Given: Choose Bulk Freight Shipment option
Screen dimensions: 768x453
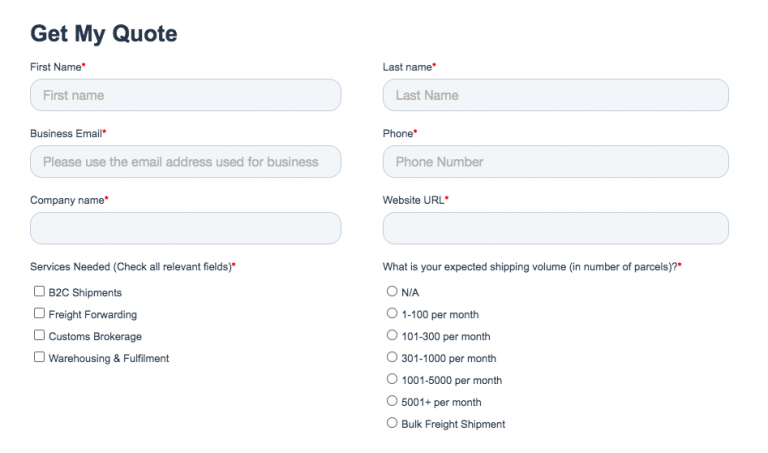Looking at the screenshot, I should point(392,424).
